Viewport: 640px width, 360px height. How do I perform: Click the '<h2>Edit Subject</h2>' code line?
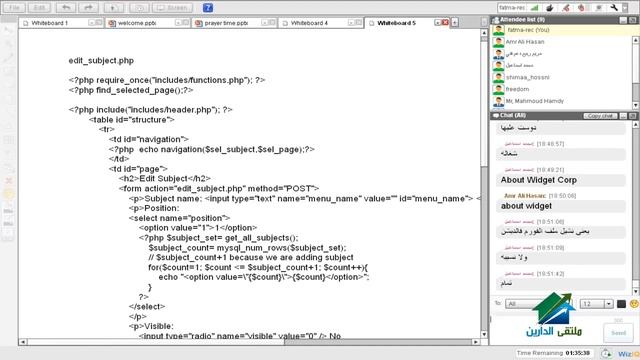pos(165,178)
